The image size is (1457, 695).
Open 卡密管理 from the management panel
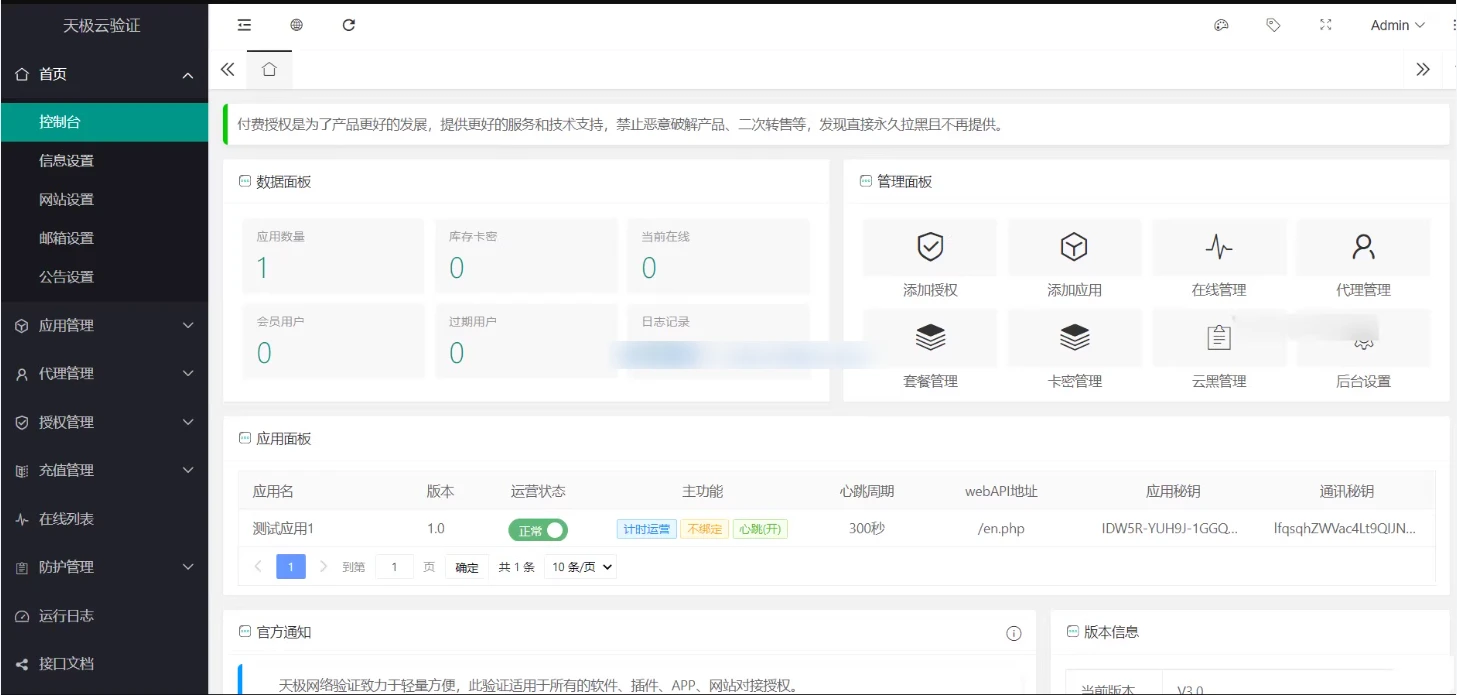tap(1074, 338)
